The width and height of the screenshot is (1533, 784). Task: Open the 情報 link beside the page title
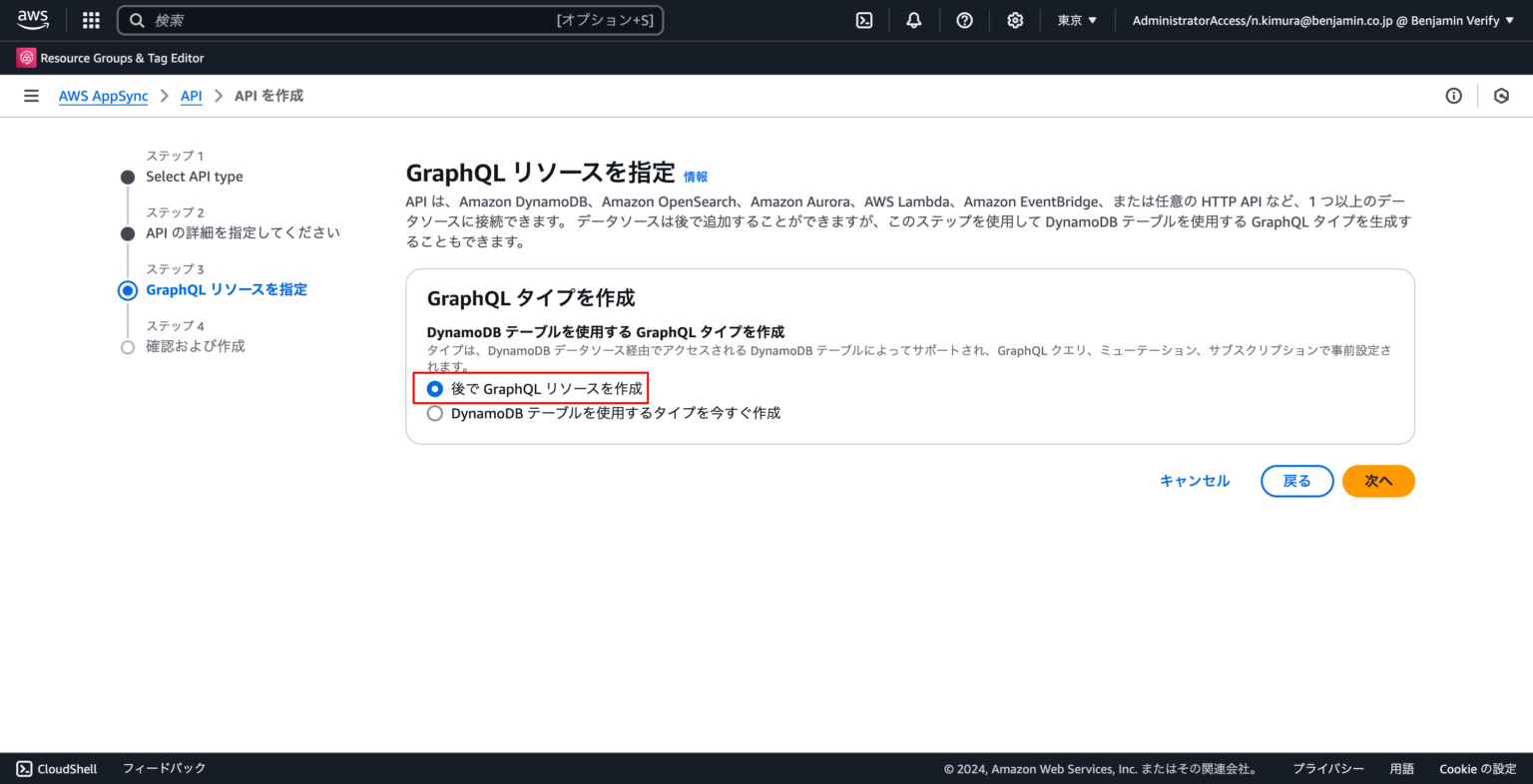695,176
